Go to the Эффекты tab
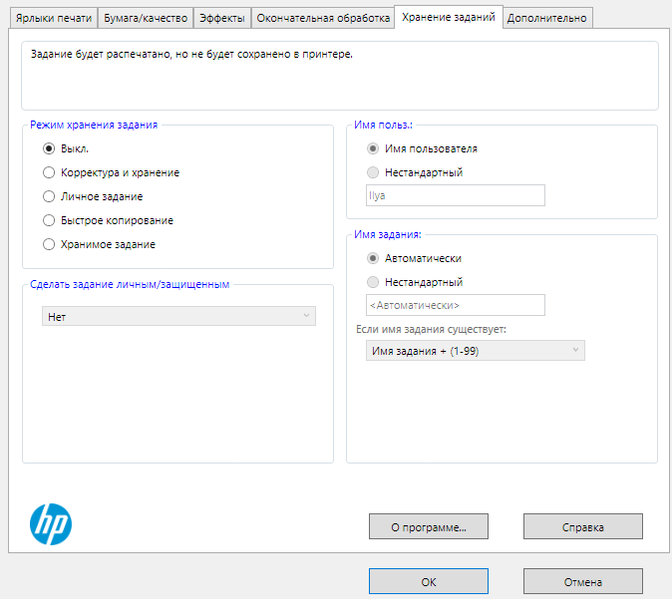Screen dimensions: 672x599 tap(221, 18)
